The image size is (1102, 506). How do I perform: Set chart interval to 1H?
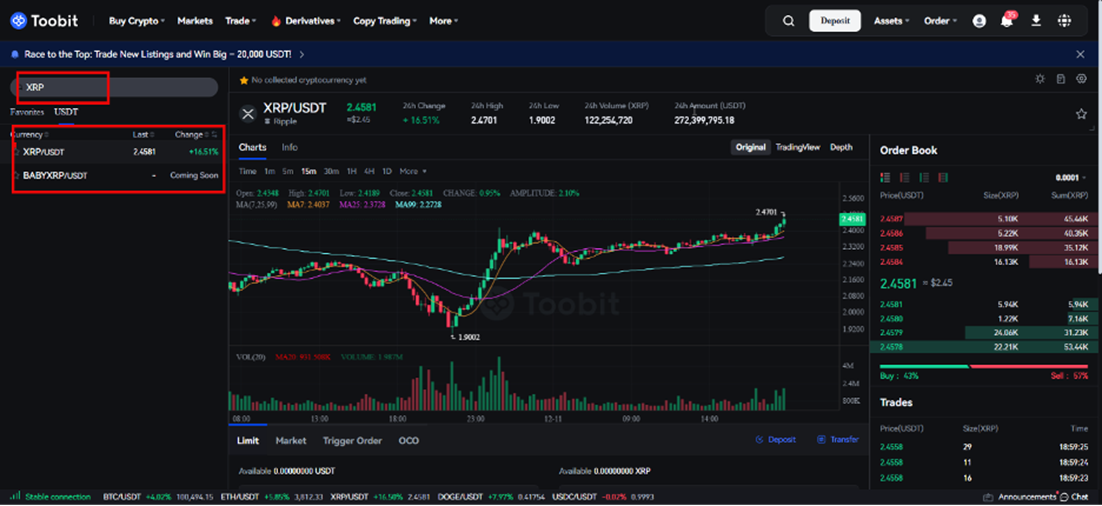pos(352,171)
